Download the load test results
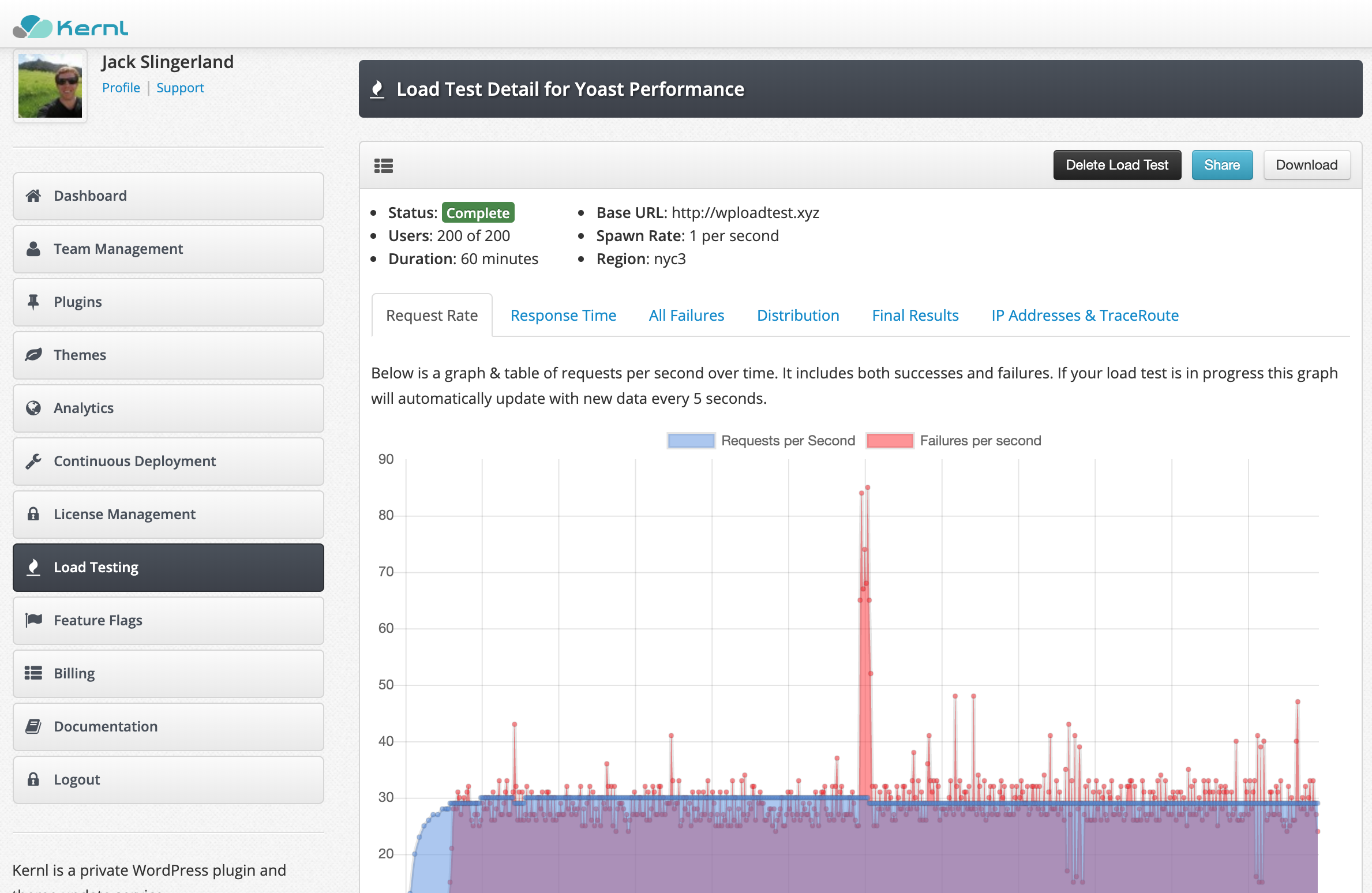 click(1306, 165)
